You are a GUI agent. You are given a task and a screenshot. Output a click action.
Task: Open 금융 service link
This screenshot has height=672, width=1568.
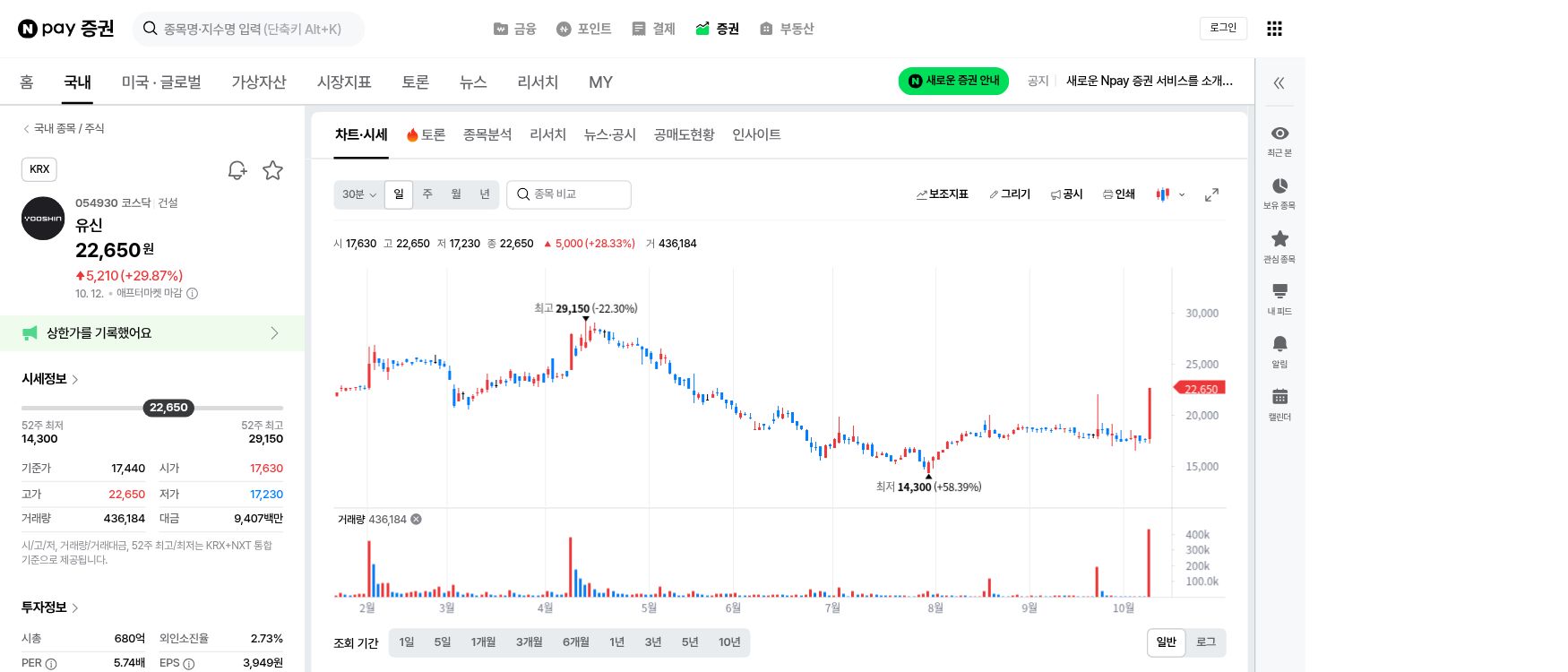[x=515, y=29]
